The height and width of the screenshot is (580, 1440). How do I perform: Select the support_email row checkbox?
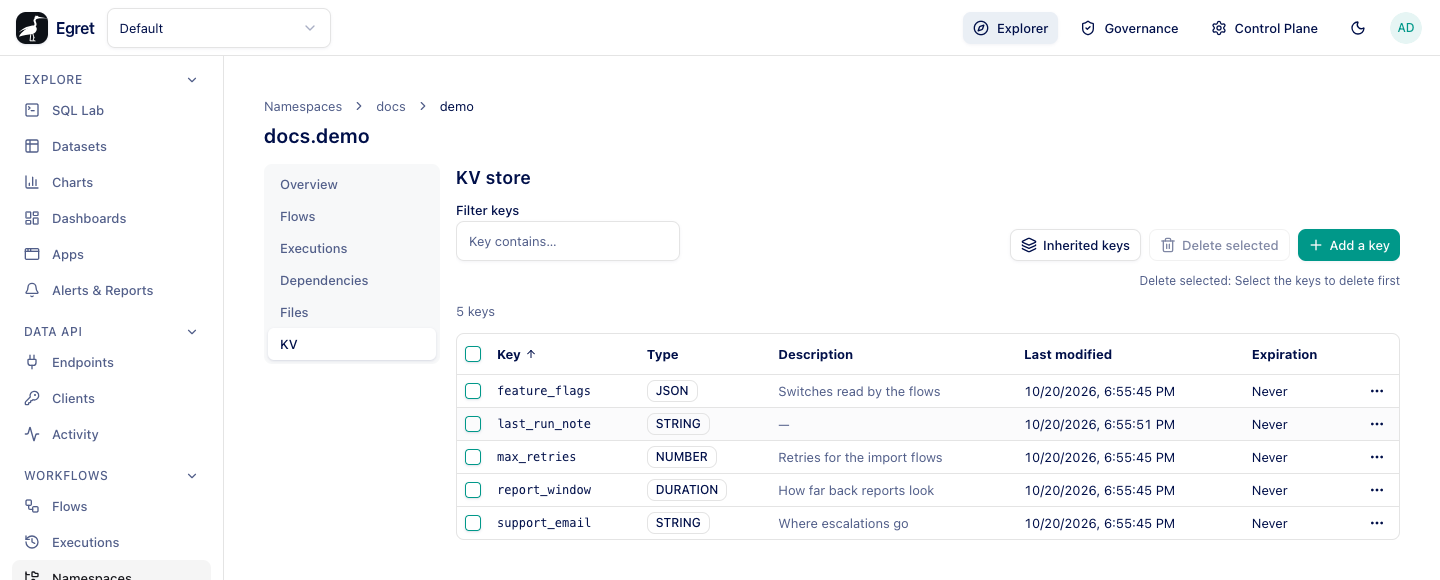[x=473, y=523]
